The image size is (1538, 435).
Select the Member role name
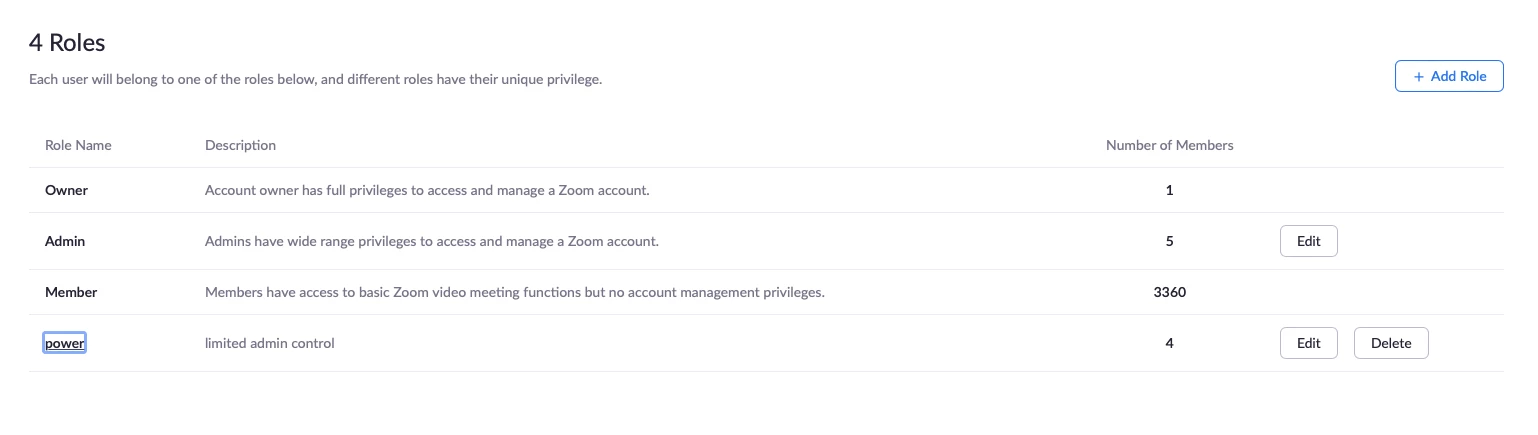coord(71,293)
